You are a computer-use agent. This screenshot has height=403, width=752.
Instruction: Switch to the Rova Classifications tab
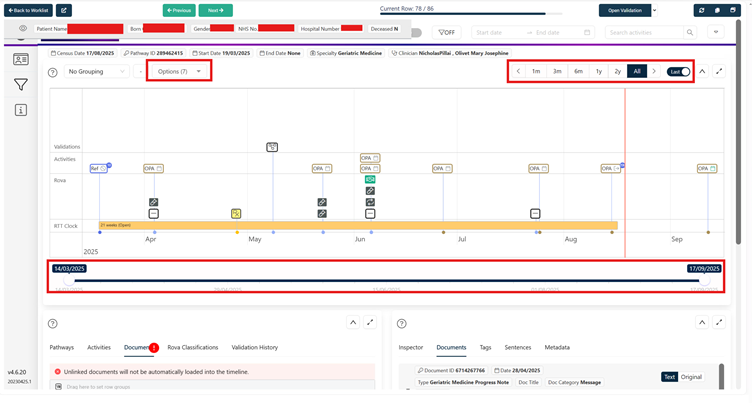[x=192, y=347]
